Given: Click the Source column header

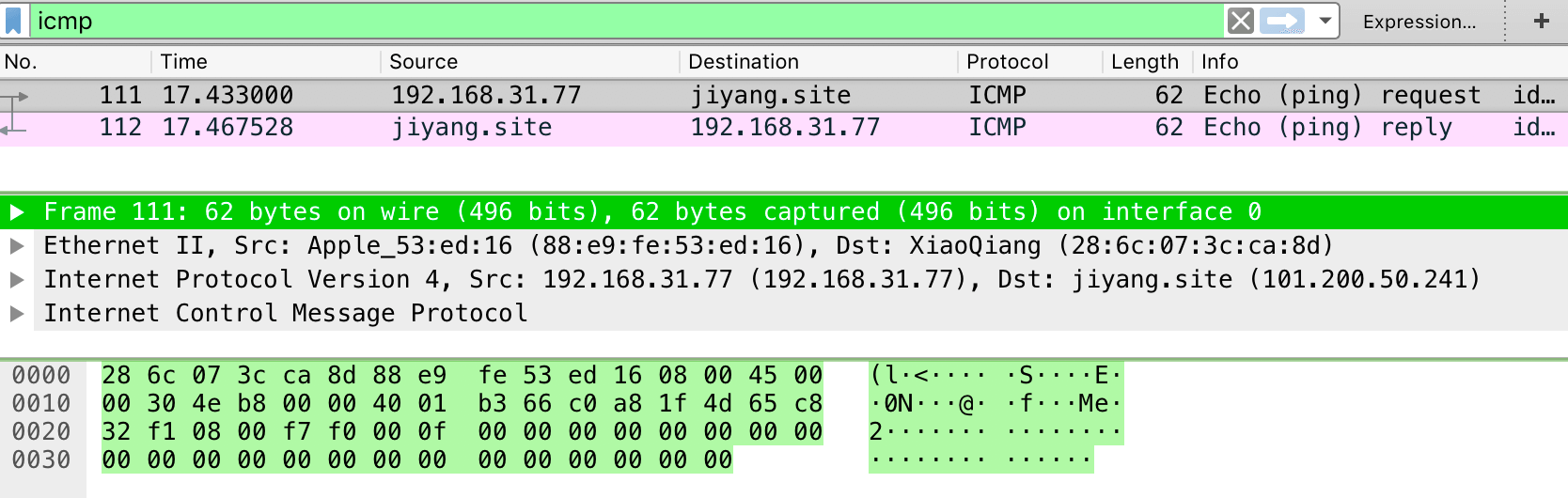Looking at the screenshot, I should click(530, 62).
